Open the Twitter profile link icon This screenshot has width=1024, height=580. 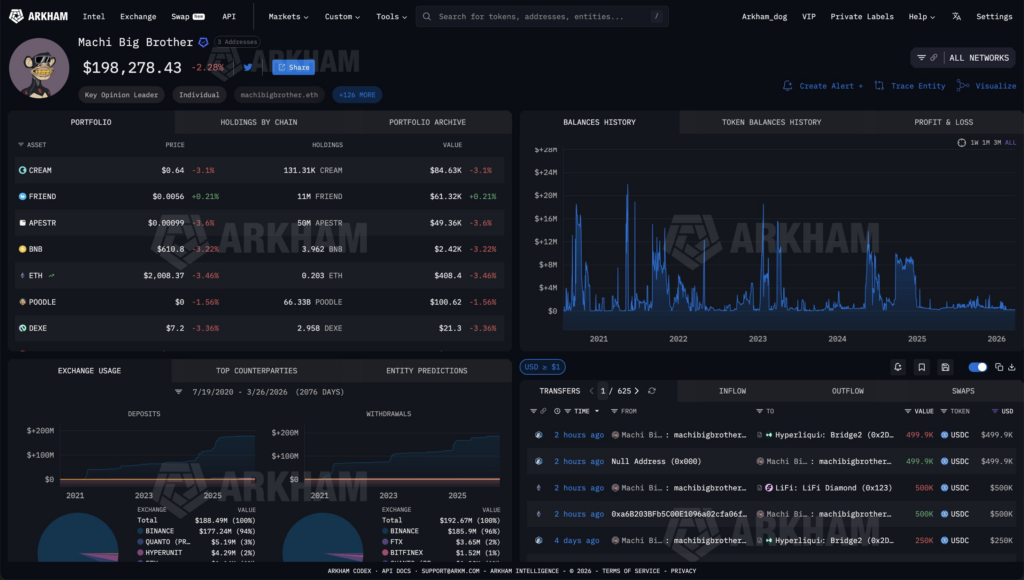246,67
